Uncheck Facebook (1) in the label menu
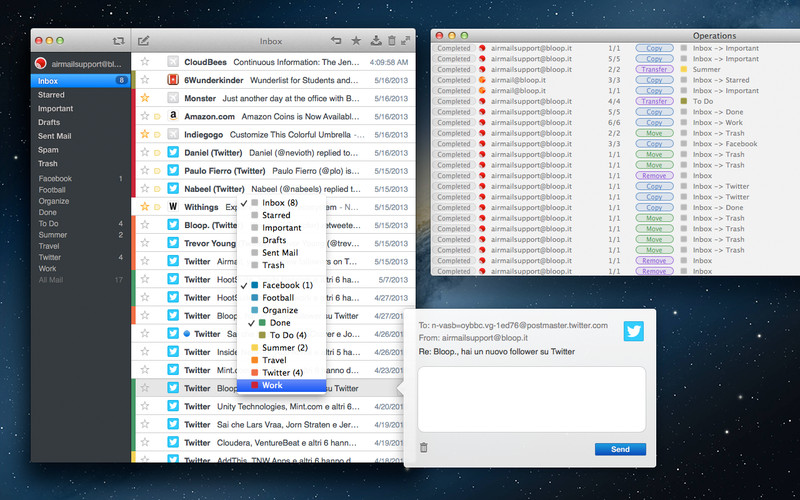 click(282, 285)
